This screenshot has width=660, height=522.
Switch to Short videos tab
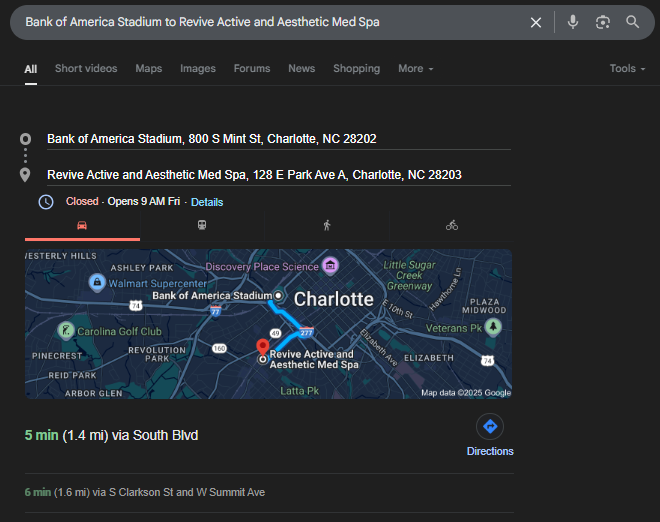86,69
